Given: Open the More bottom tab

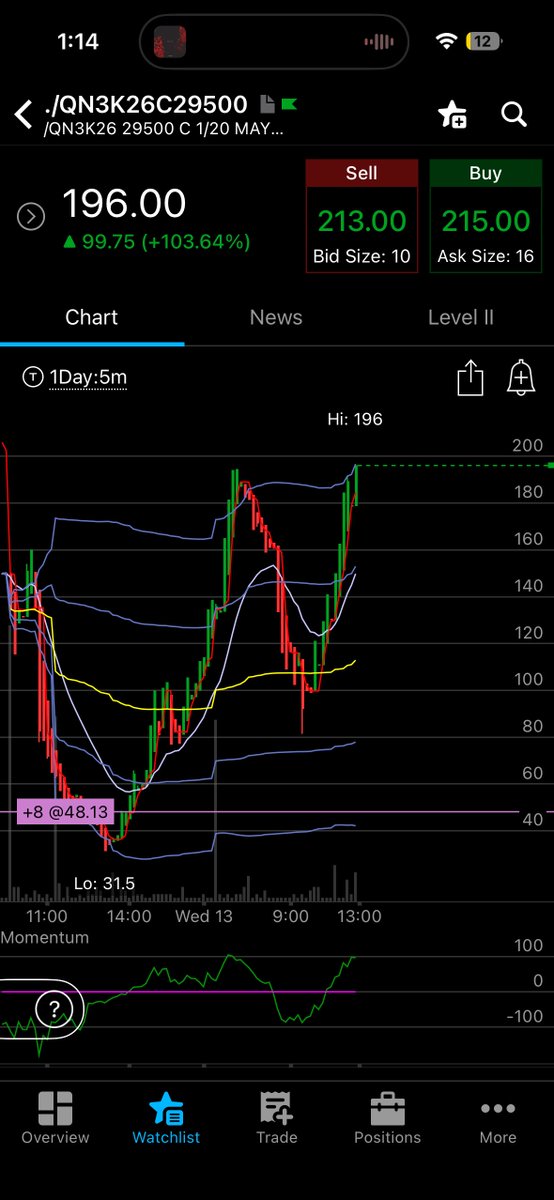Looking at the screenshot, I should (498, 1117).
